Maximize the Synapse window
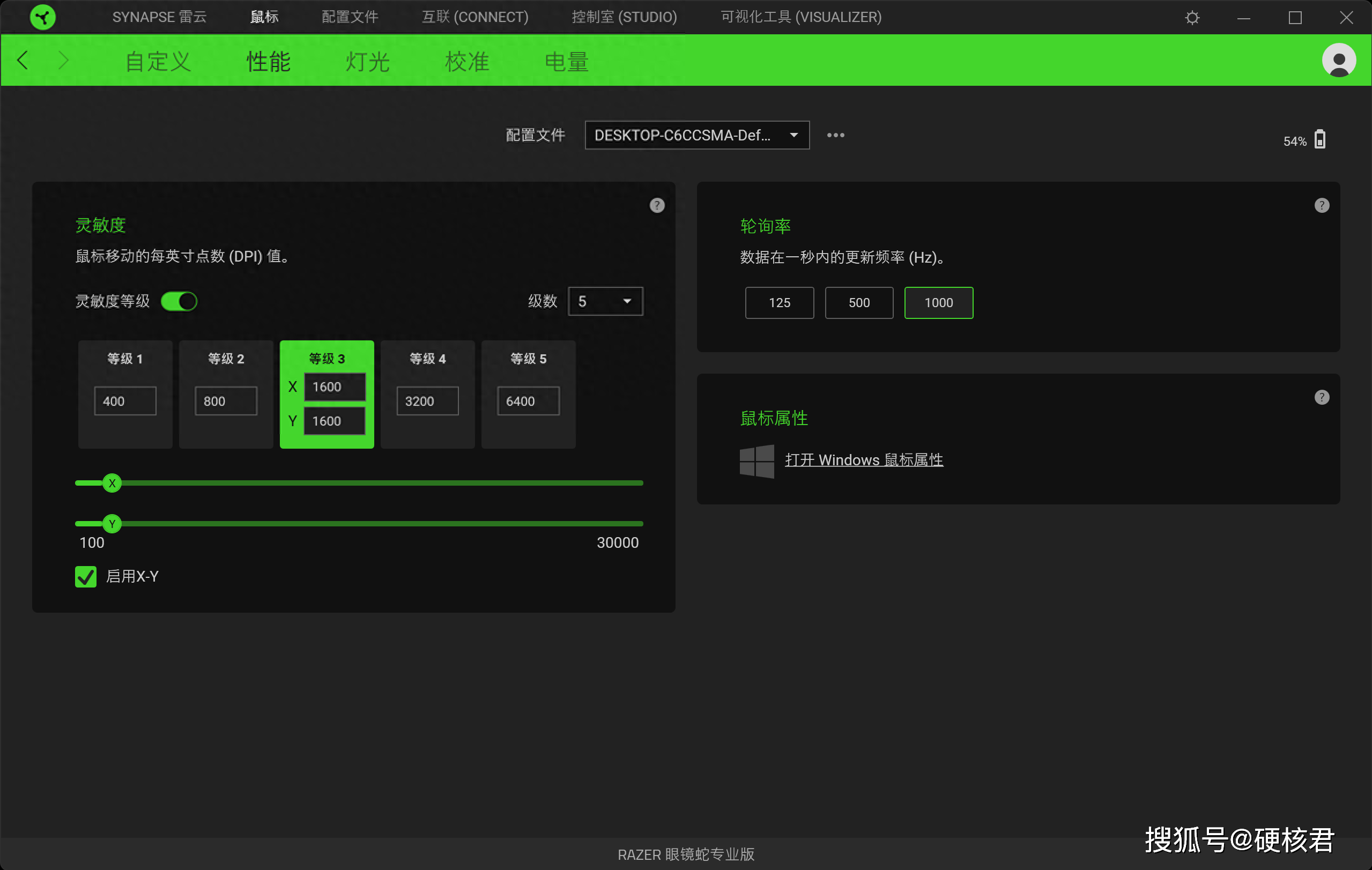This screenshot has width=1372, height=870. click(1294, 18)
